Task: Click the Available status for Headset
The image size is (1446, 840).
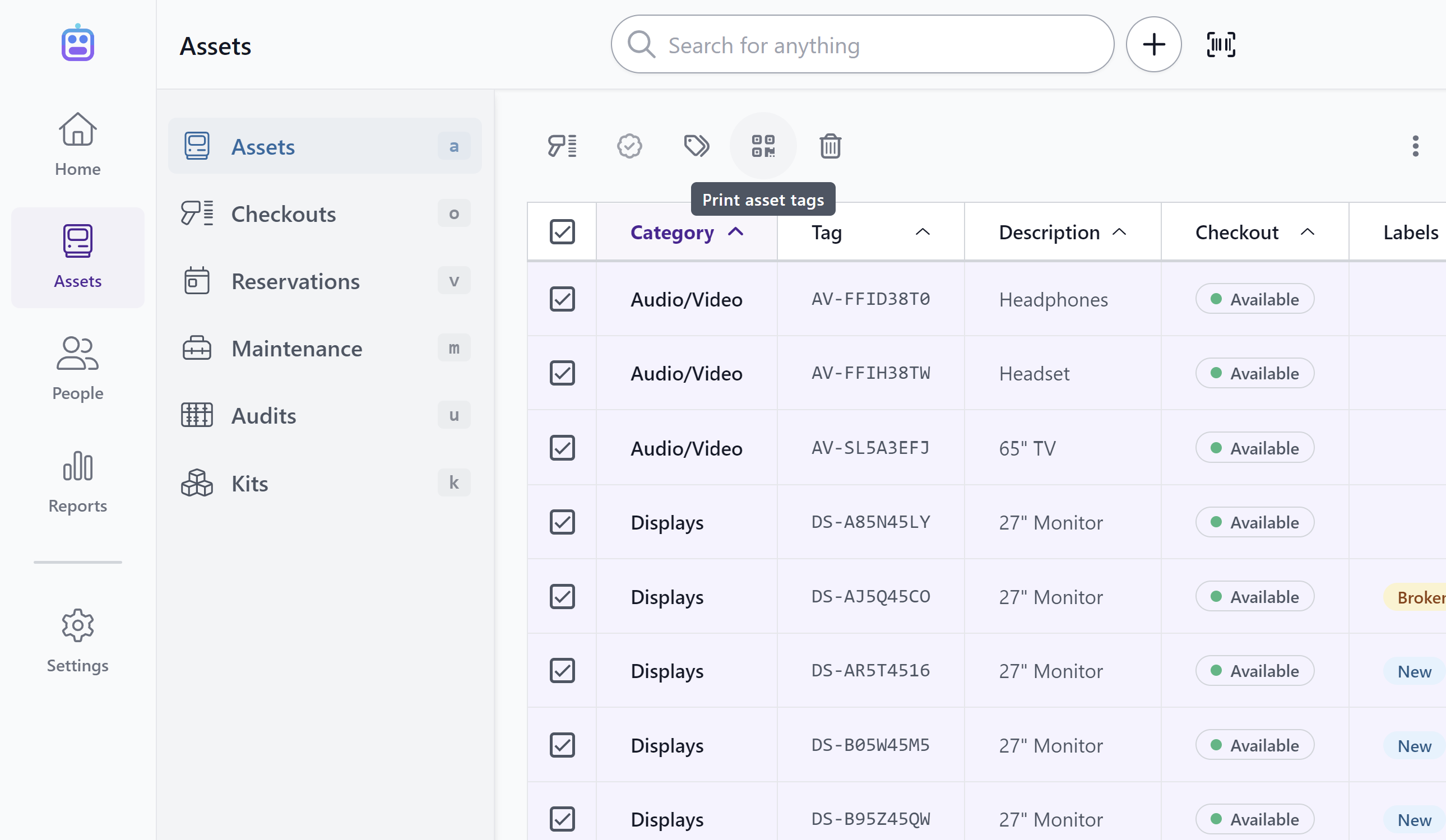Action: coord(1255,373)
